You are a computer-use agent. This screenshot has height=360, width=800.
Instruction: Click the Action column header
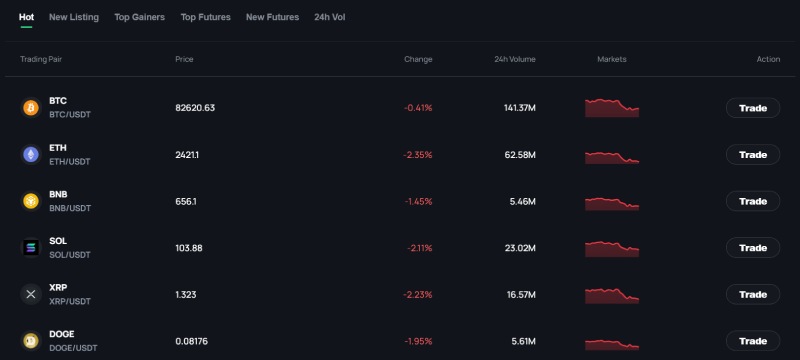coord(768,59)
